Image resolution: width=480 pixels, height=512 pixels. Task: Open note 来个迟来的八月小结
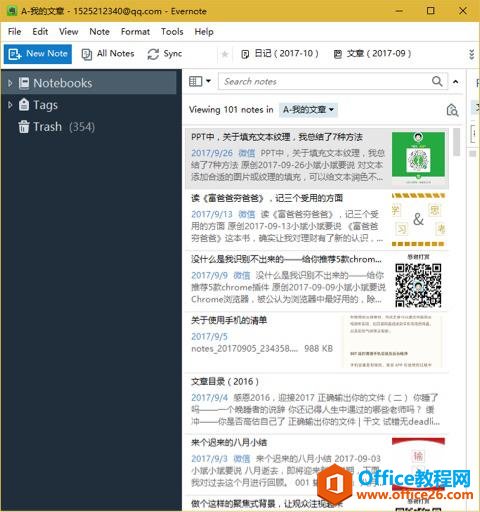[x=317, y=465]
